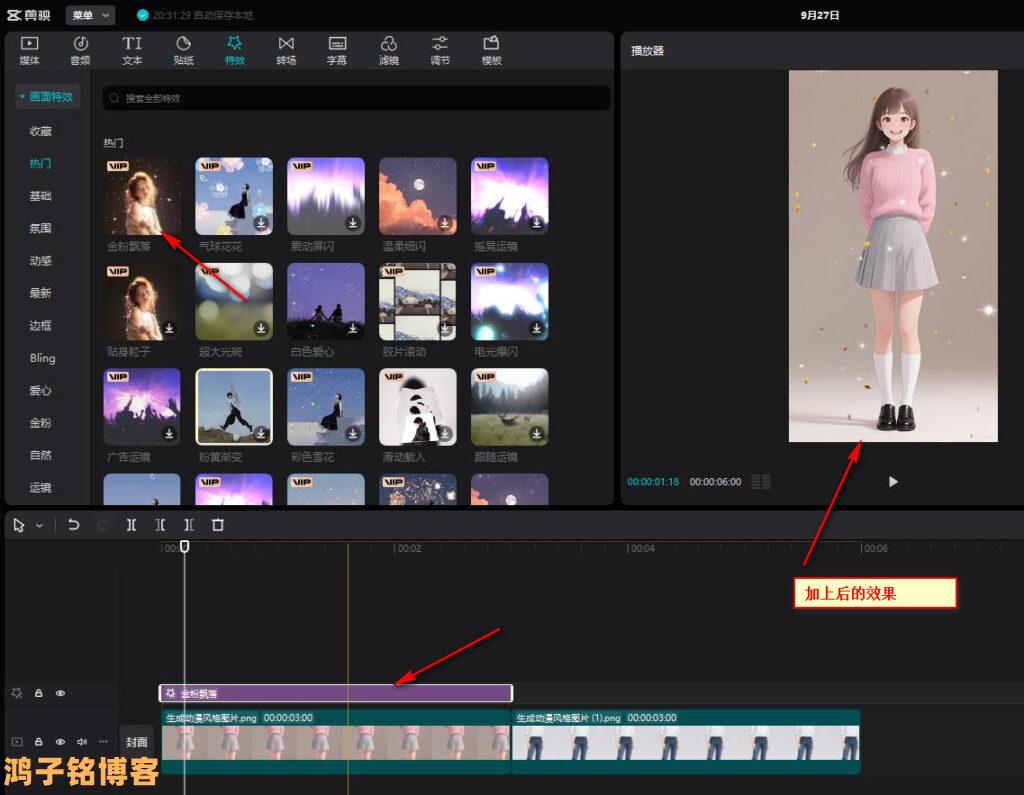
Task: Mute the main video track audio
Action: pyautogui.click(x=81, y=742)
